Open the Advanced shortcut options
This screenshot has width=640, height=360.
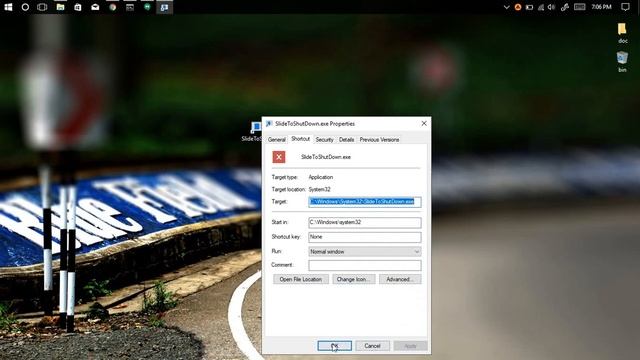(400, 280)
